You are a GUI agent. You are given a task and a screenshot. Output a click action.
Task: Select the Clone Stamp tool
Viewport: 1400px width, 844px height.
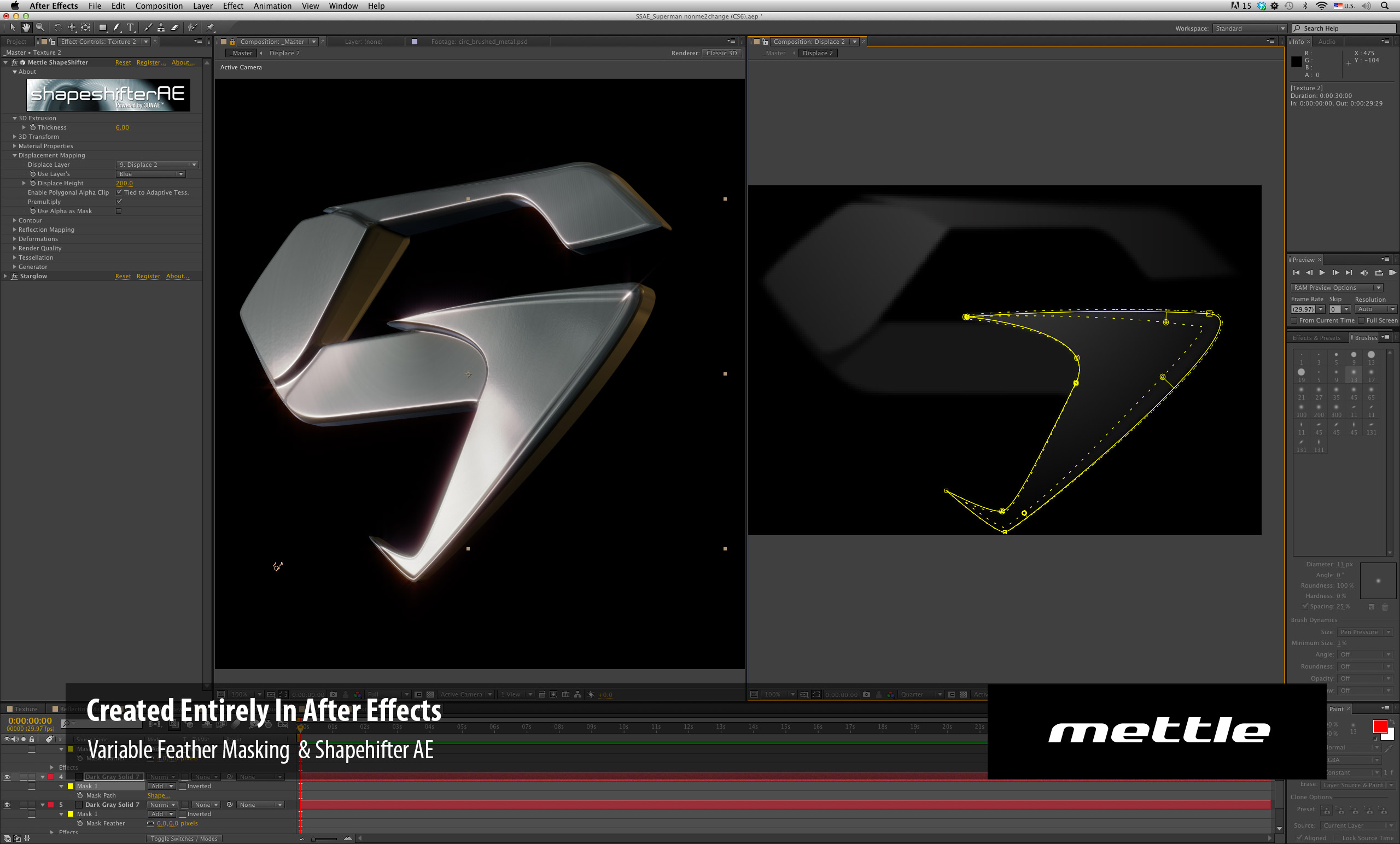coord(161,27)
